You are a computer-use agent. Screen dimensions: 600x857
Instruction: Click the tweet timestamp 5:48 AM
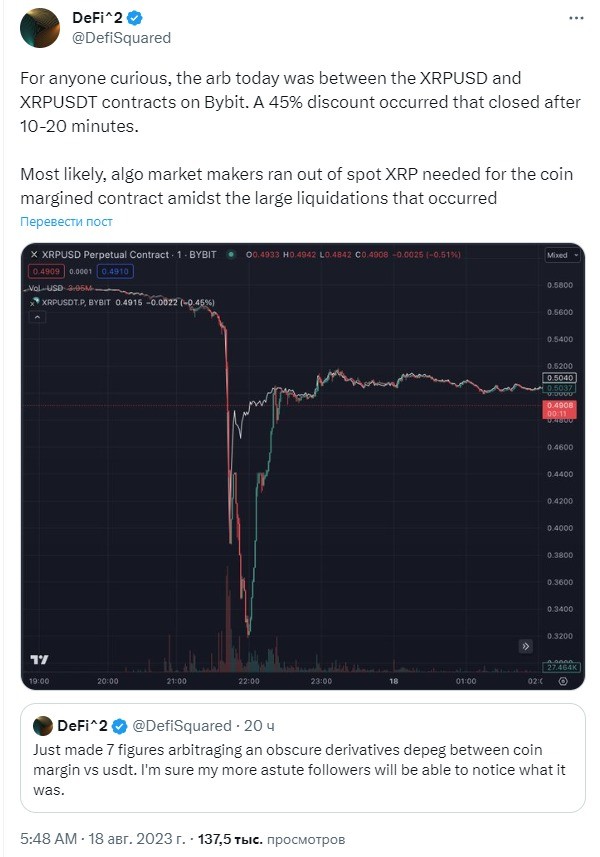pos(48,838)
